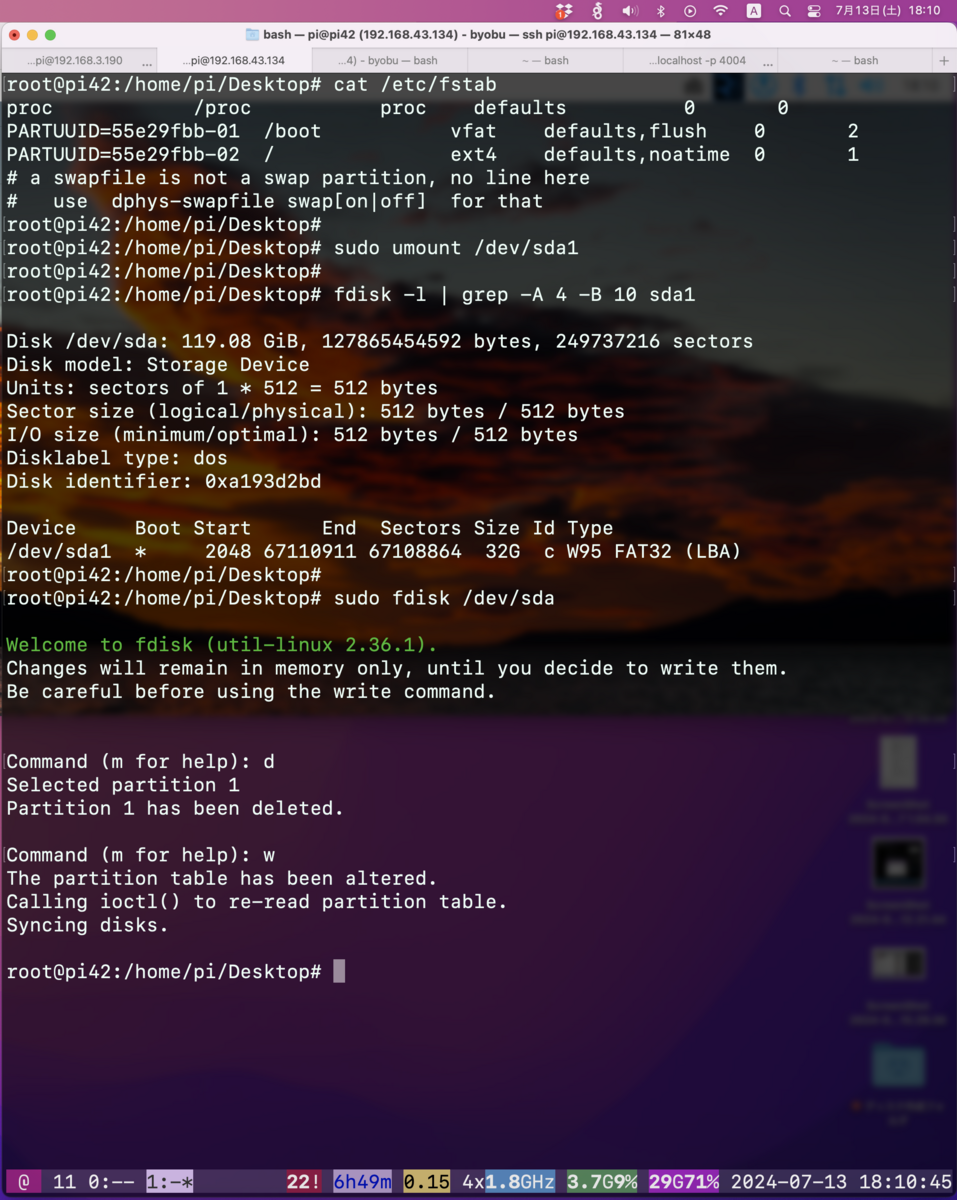The height and width of the screenshot is (1200, 957).
Task: Switch to the localhost -p 4004 tab
Action: pos(699,60)
